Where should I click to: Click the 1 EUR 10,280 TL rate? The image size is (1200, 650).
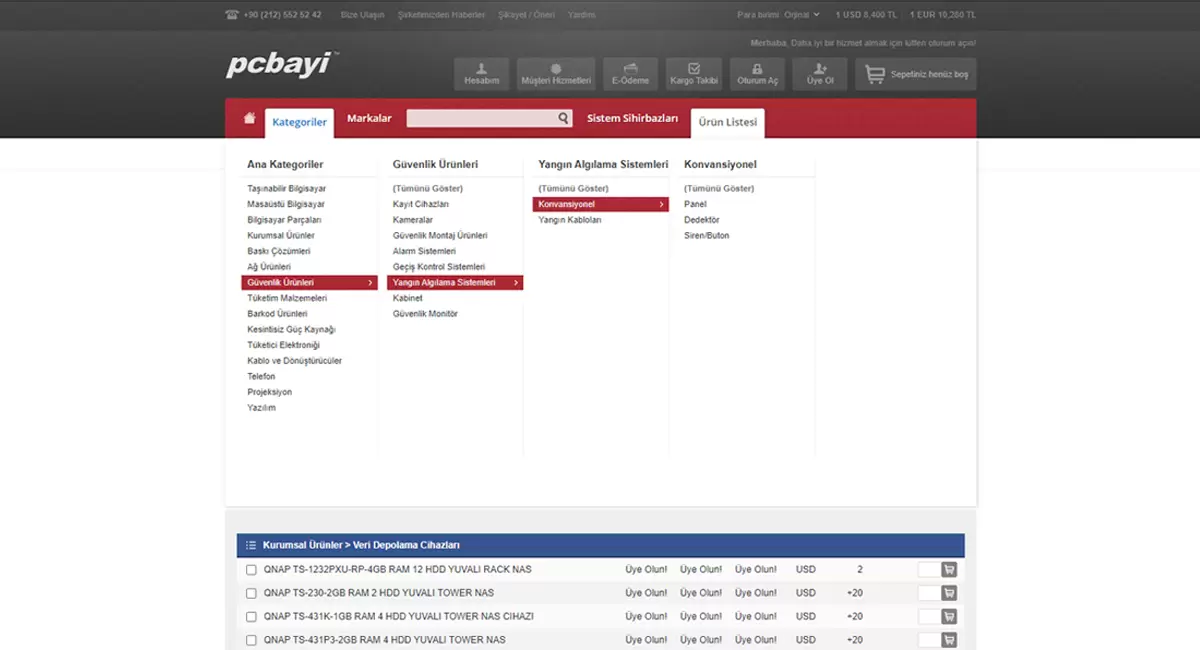943,15
